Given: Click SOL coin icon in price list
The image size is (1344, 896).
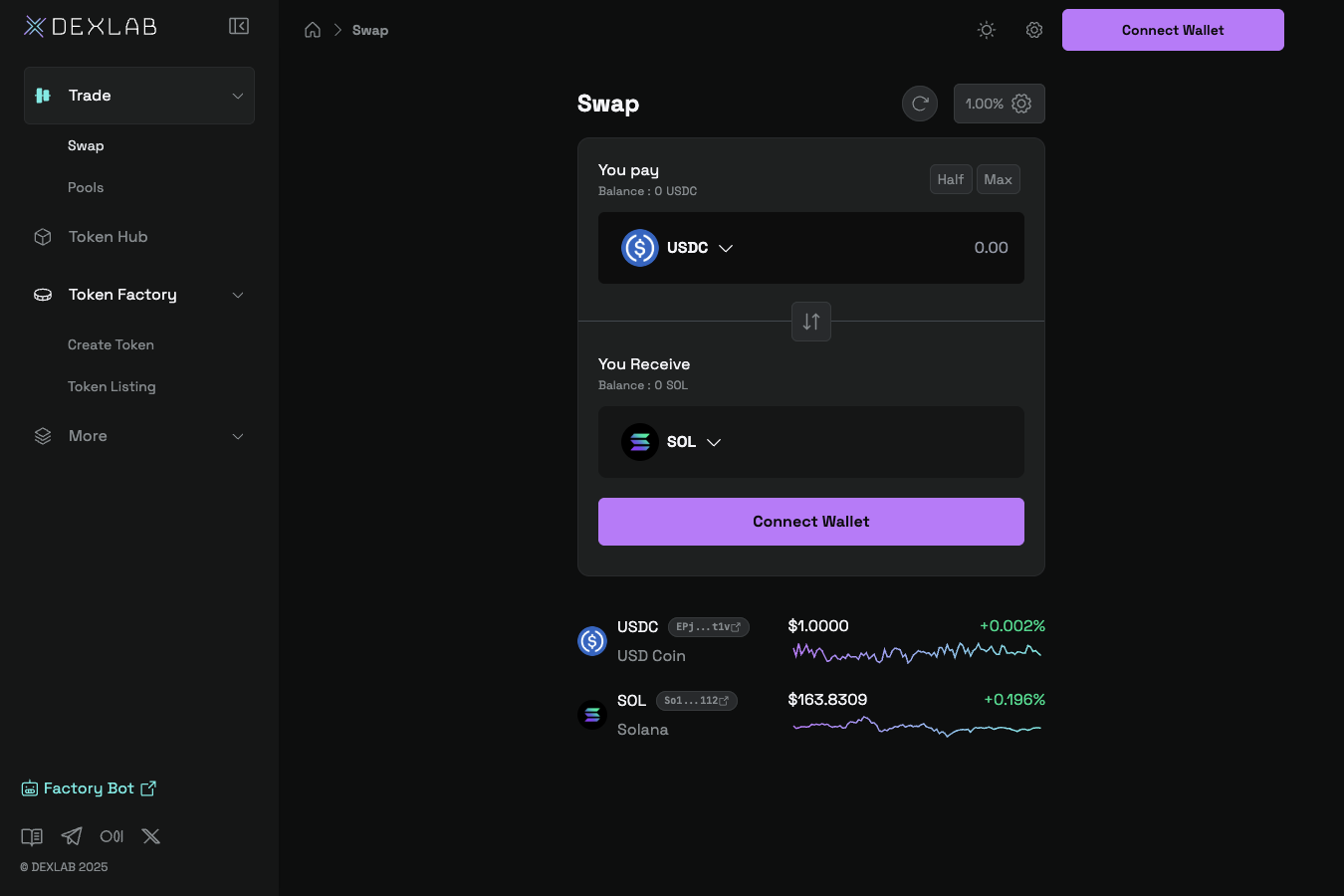Looking at the screenshot, I should pos(592,715).
